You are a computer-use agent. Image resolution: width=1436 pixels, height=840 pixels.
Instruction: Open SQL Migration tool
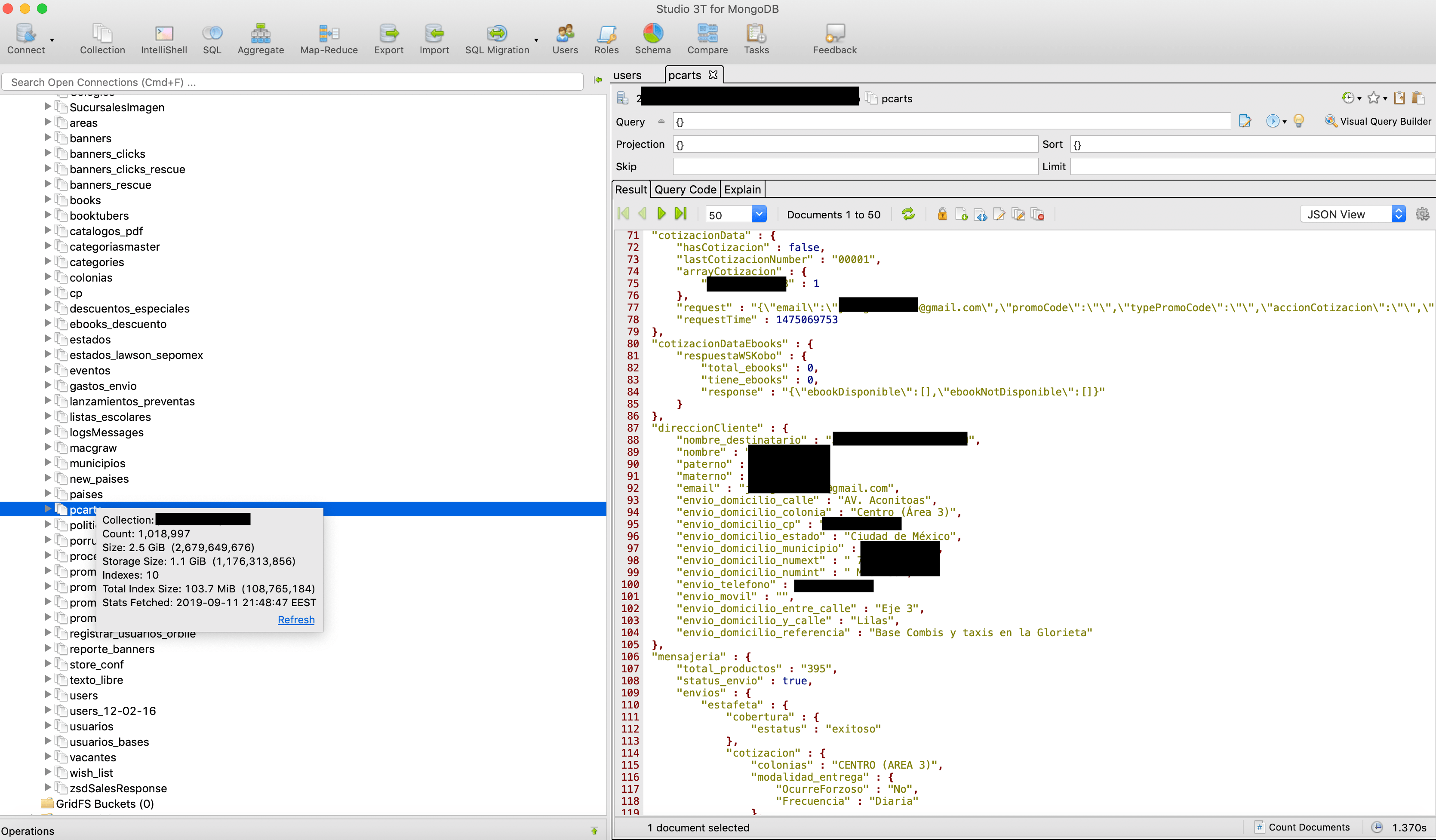[497, 39]
